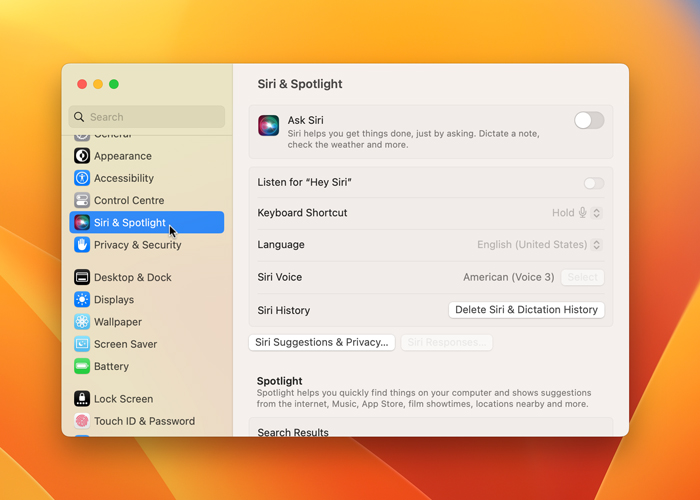
Task: Toggle Listen for "Hey Siri" switch
Action: [x=594, y=183]
